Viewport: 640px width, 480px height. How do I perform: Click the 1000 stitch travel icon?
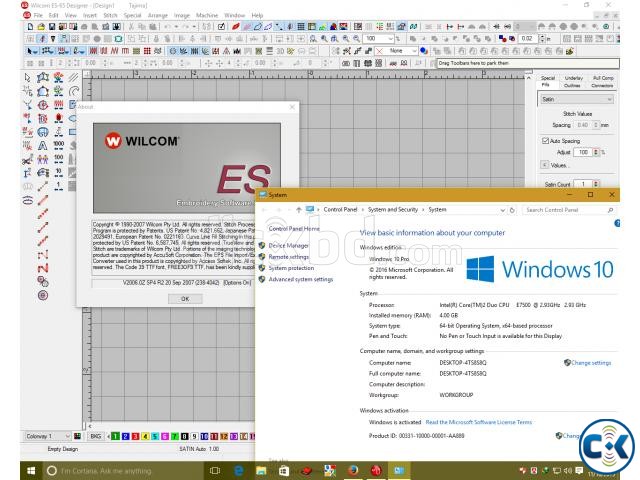58,146
